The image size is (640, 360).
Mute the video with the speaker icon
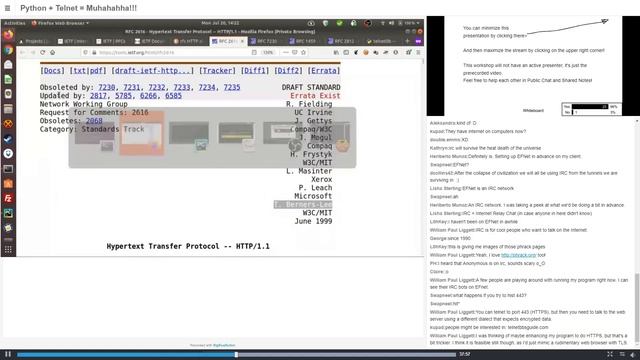click(633, 354)
